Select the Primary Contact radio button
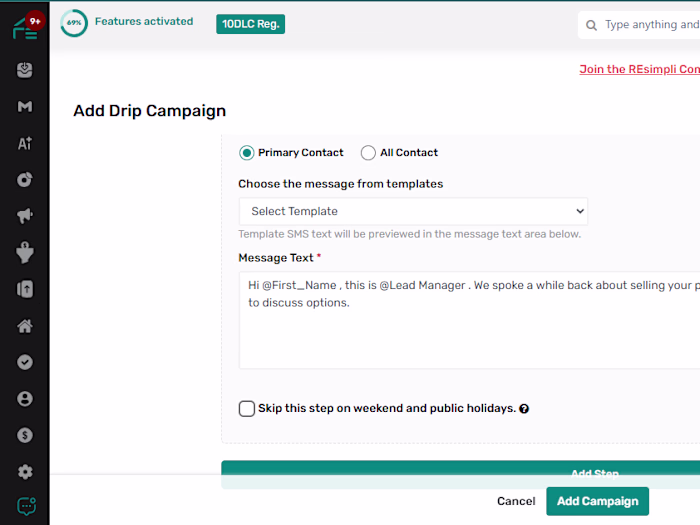This screenshot has height=525, width=700. coord(246,153)
